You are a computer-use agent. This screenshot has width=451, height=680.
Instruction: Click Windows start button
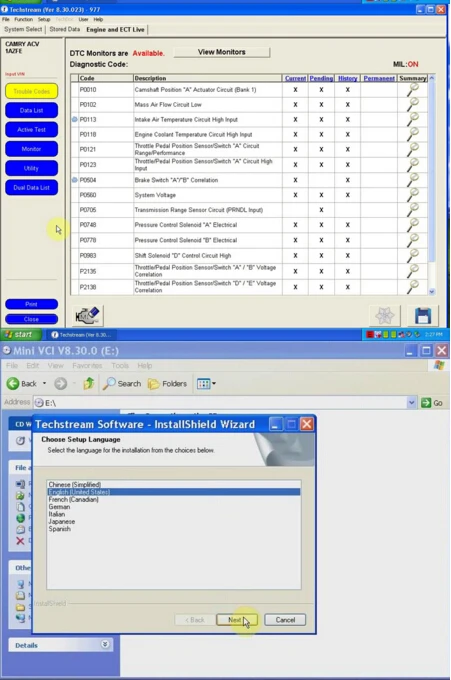20,334
